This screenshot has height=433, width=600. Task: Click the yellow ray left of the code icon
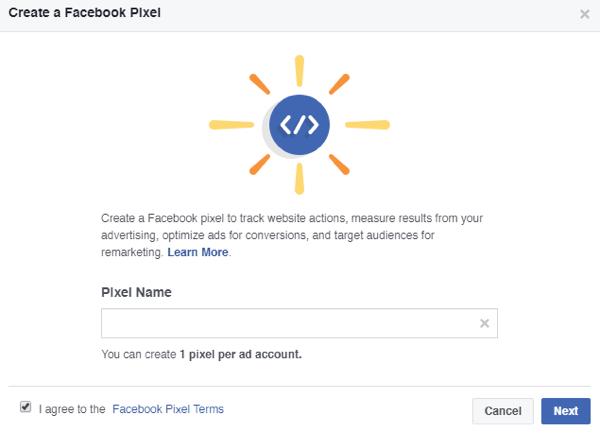(x=232, y=125)
